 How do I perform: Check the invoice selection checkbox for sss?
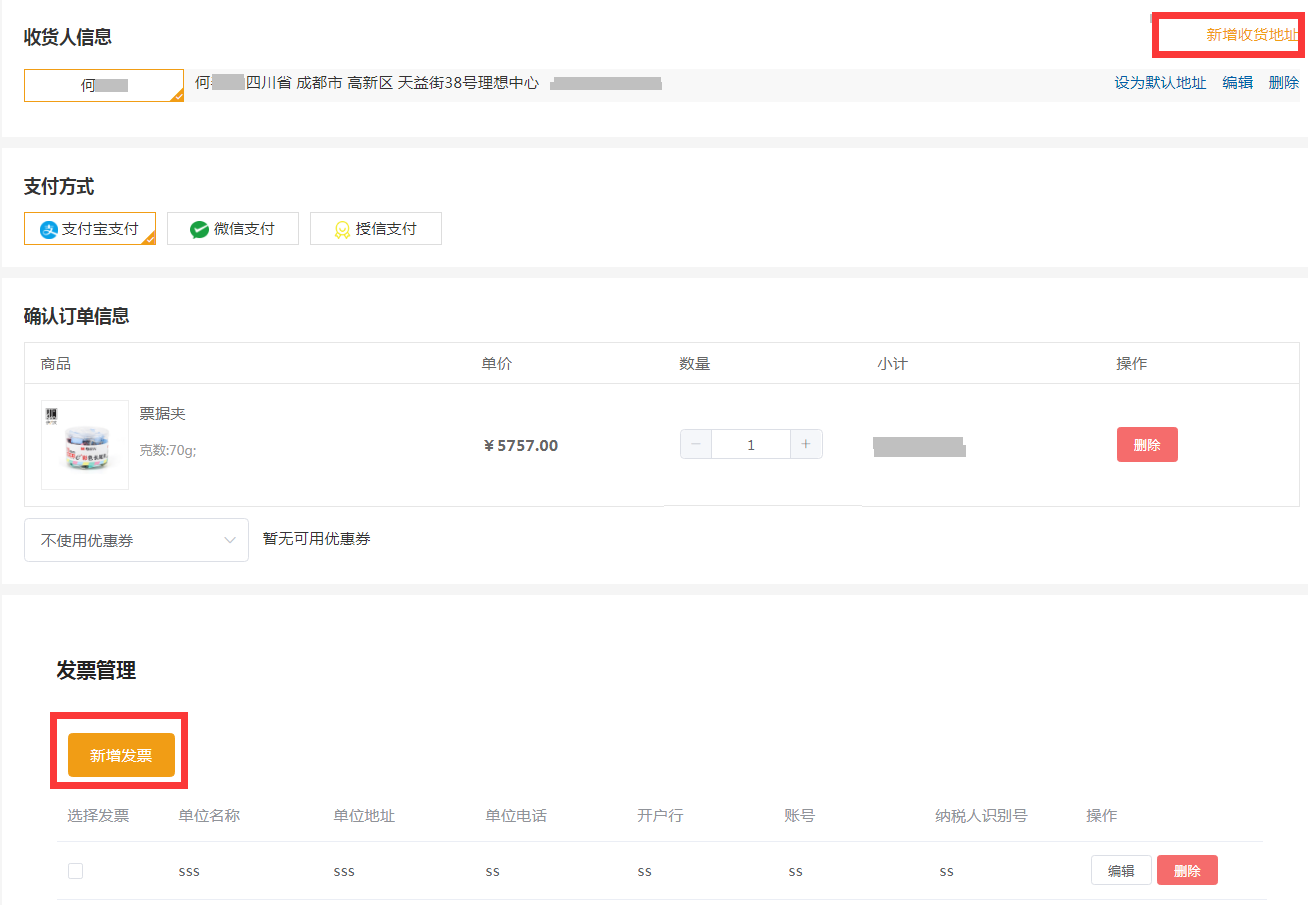75,870
